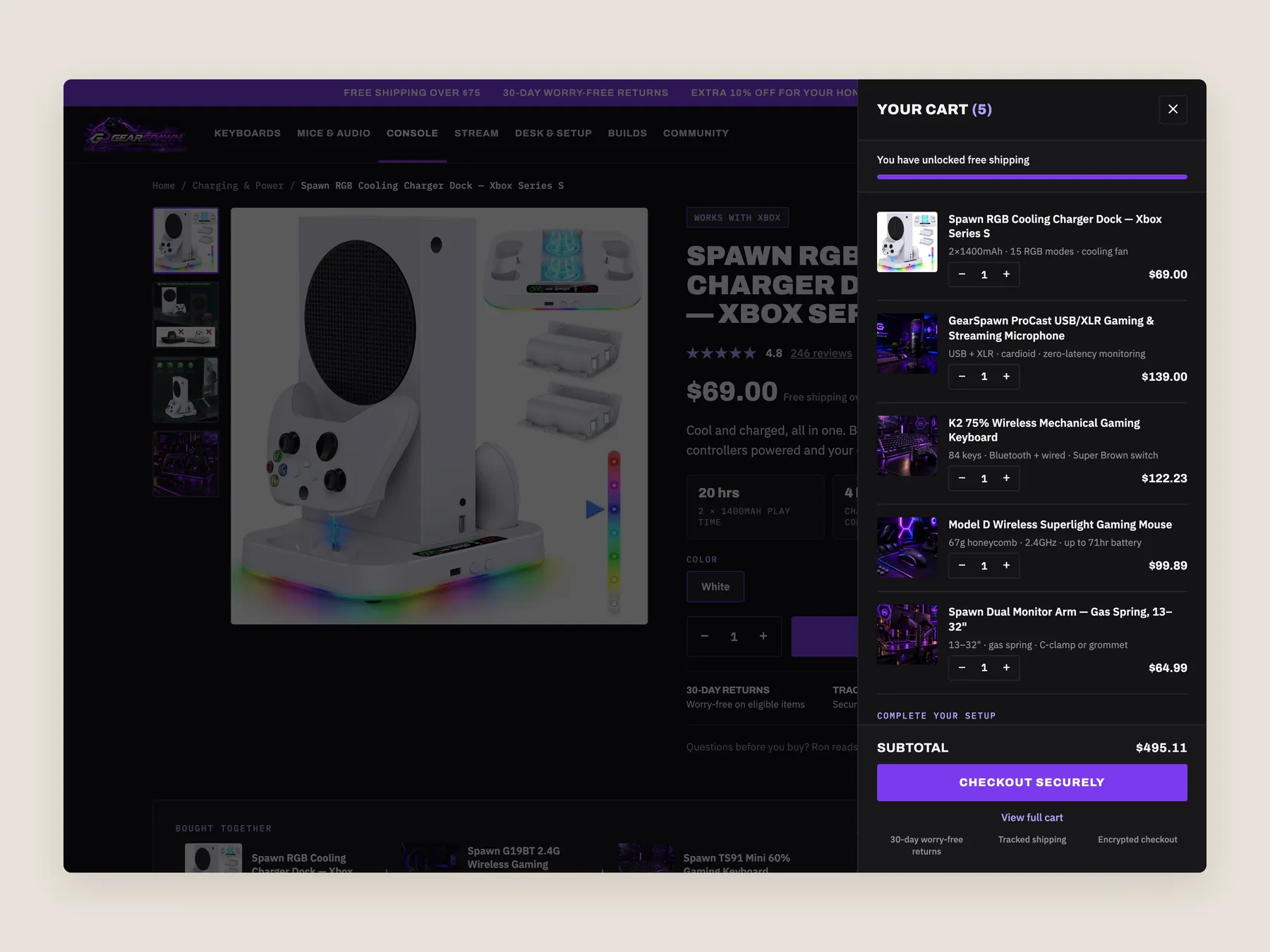Open the Community navigation item

pyautogui.click(x=696, y=133)
